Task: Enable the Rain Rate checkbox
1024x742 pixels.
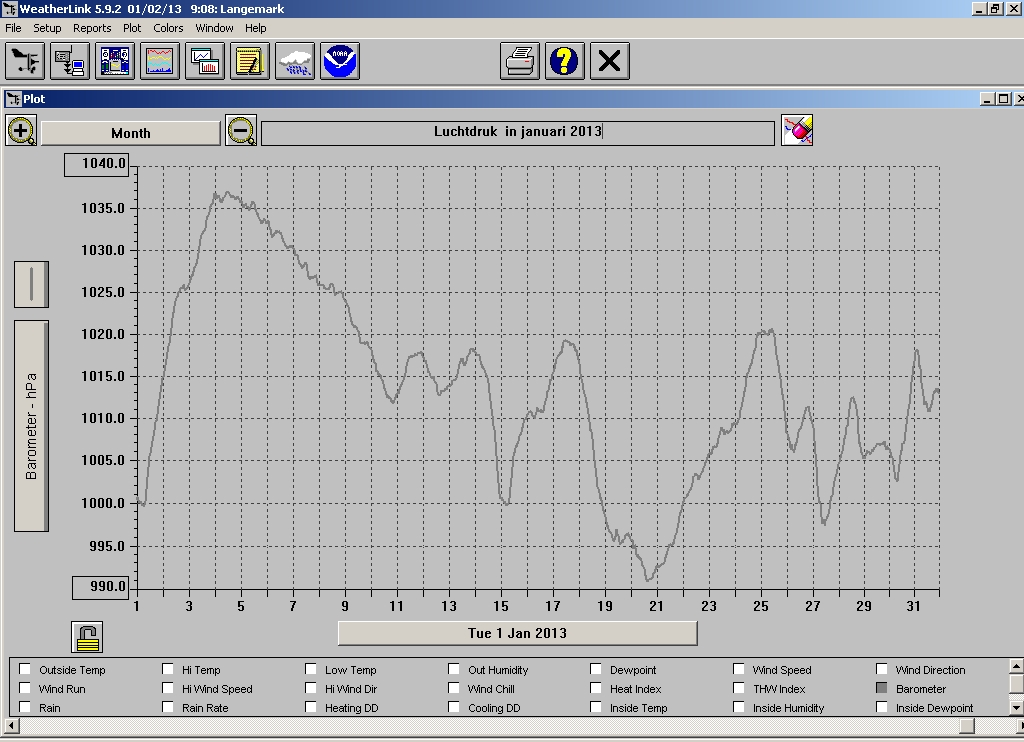Action: [x=168, y=707]
